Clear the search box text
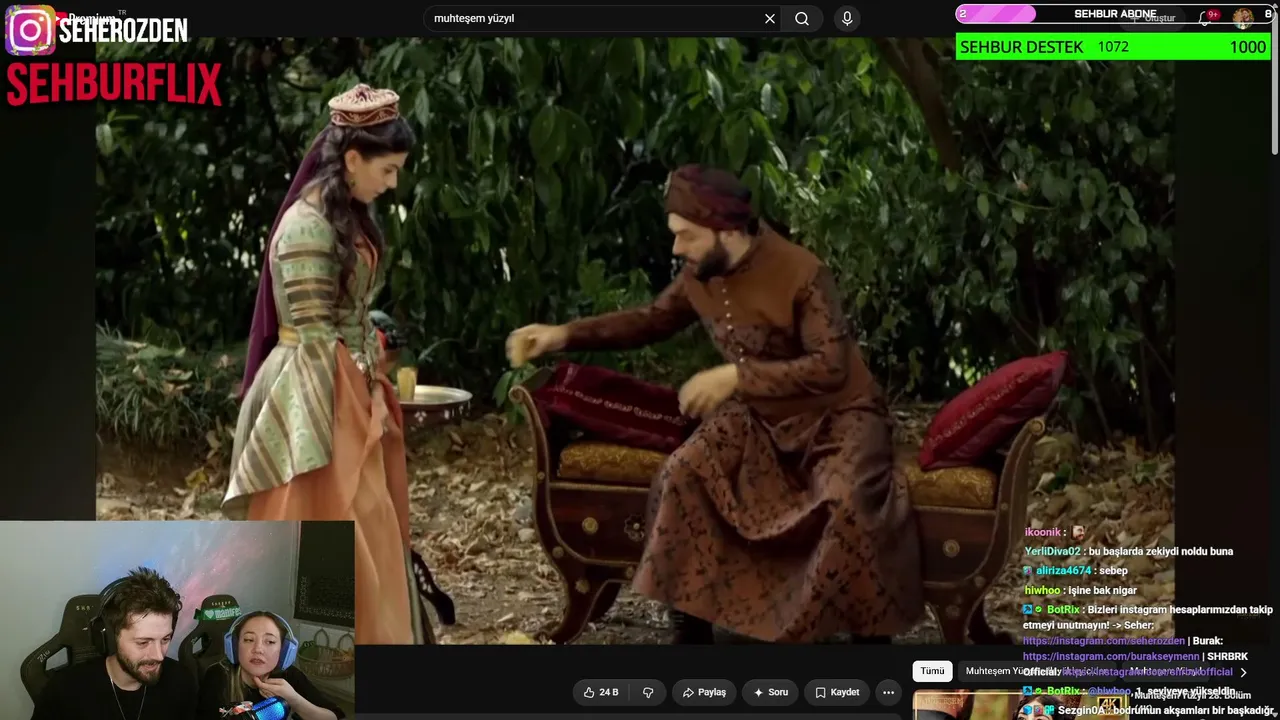The image size is (1280, 720). (770, 19)
